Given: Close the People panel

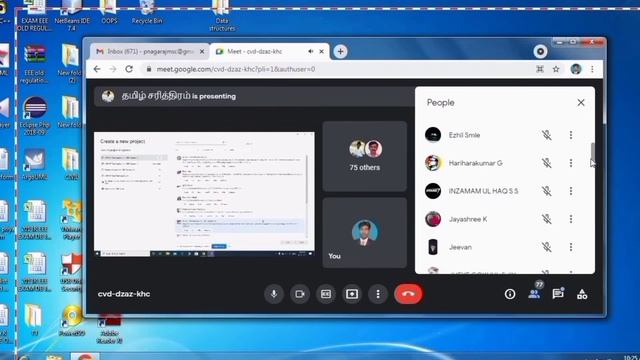Looking at the screenshot, I should coord(581,102).
